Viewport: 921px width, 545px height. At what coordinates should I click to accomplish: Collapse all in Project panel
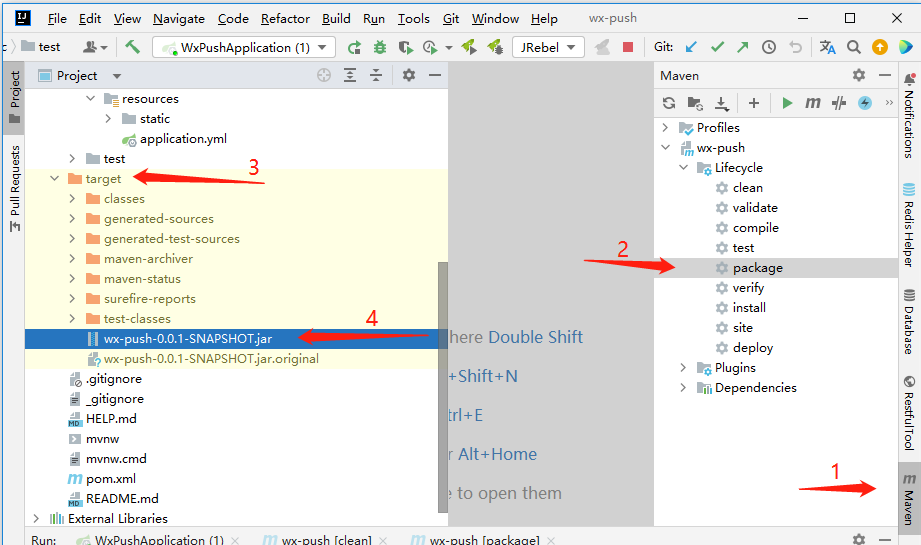point(376,75)
